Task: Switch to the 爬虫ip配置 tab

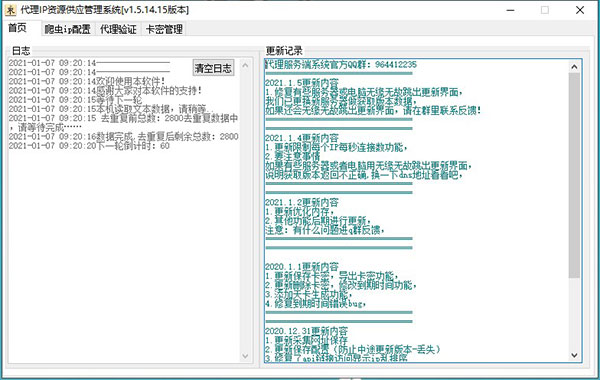Action: (x=67, y=29)
